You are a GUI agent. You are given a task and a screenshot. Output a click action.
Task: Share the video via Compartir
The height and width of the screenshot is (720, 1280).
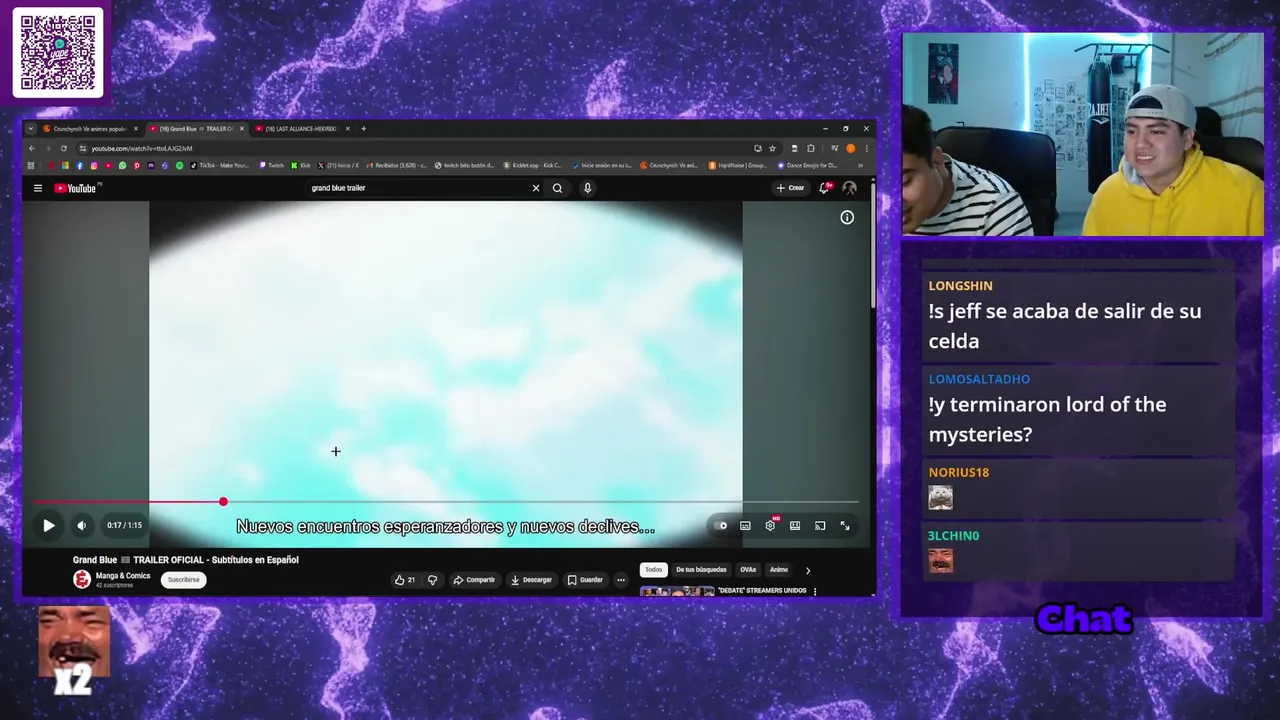click(474, 580)
